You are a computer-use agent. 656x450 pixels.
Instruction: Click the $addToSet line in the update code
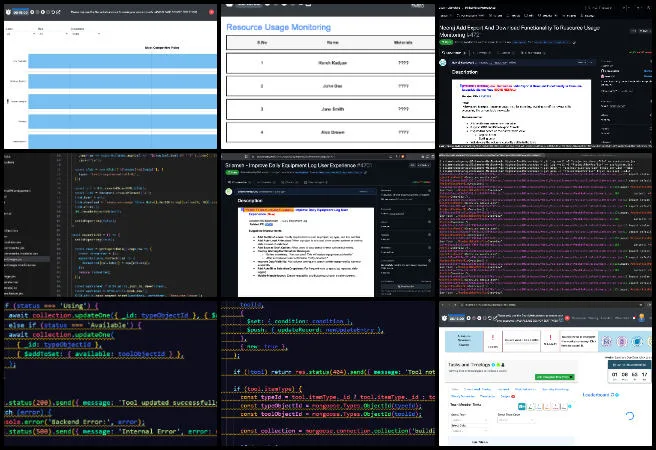(x=100, y=354)
